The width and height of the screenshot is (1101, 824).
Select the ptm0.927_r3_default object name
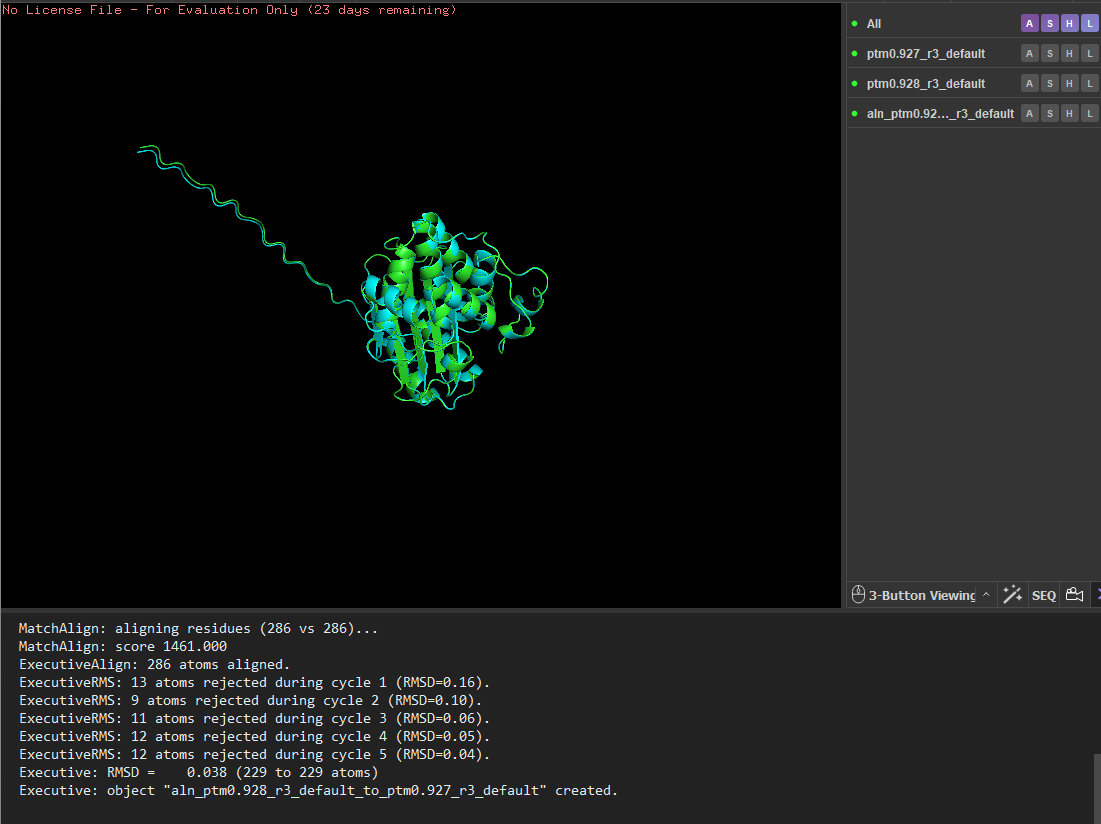coord(925,54)
